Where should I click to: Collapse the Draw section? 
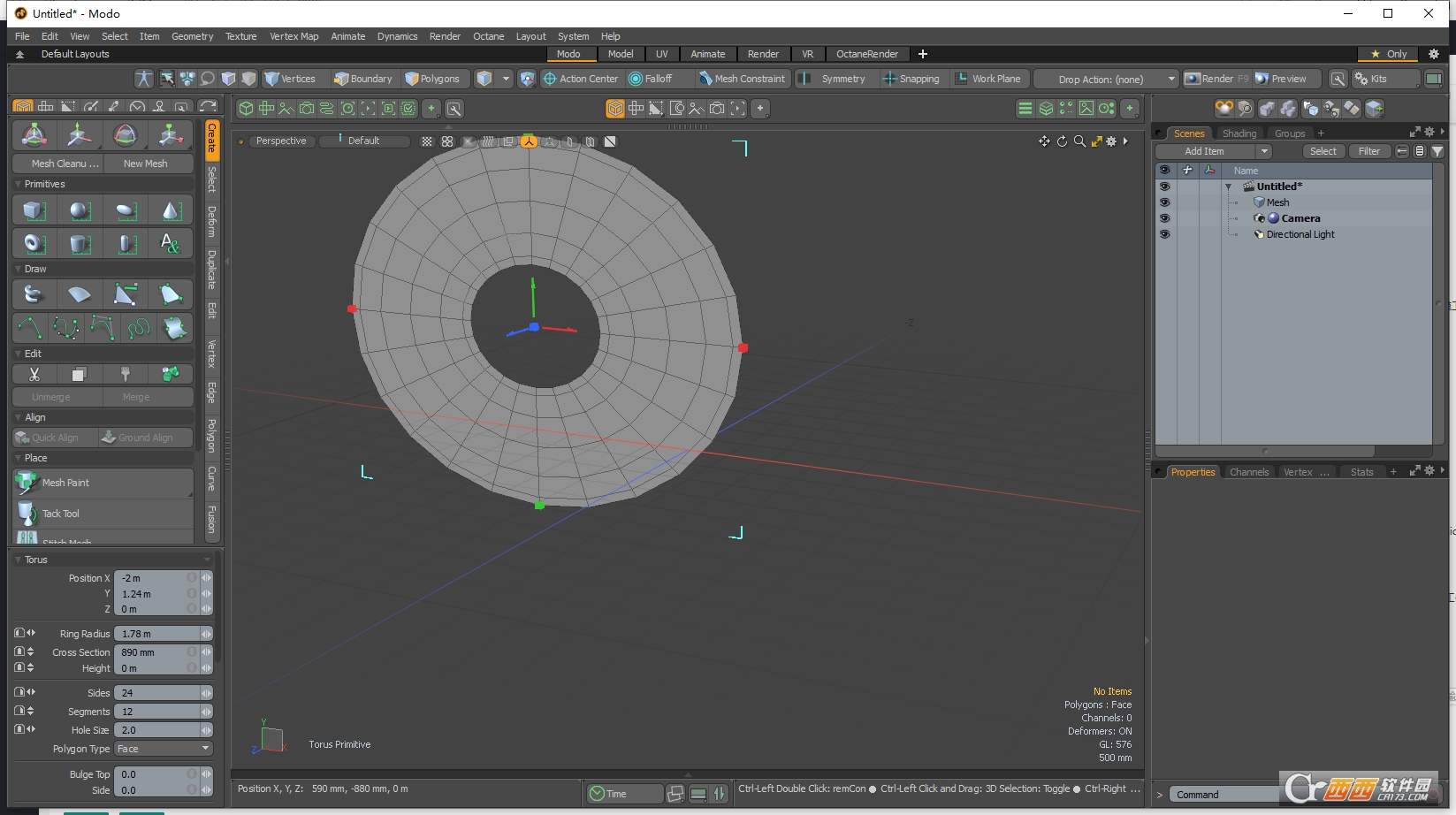click(x=19, y=269)
